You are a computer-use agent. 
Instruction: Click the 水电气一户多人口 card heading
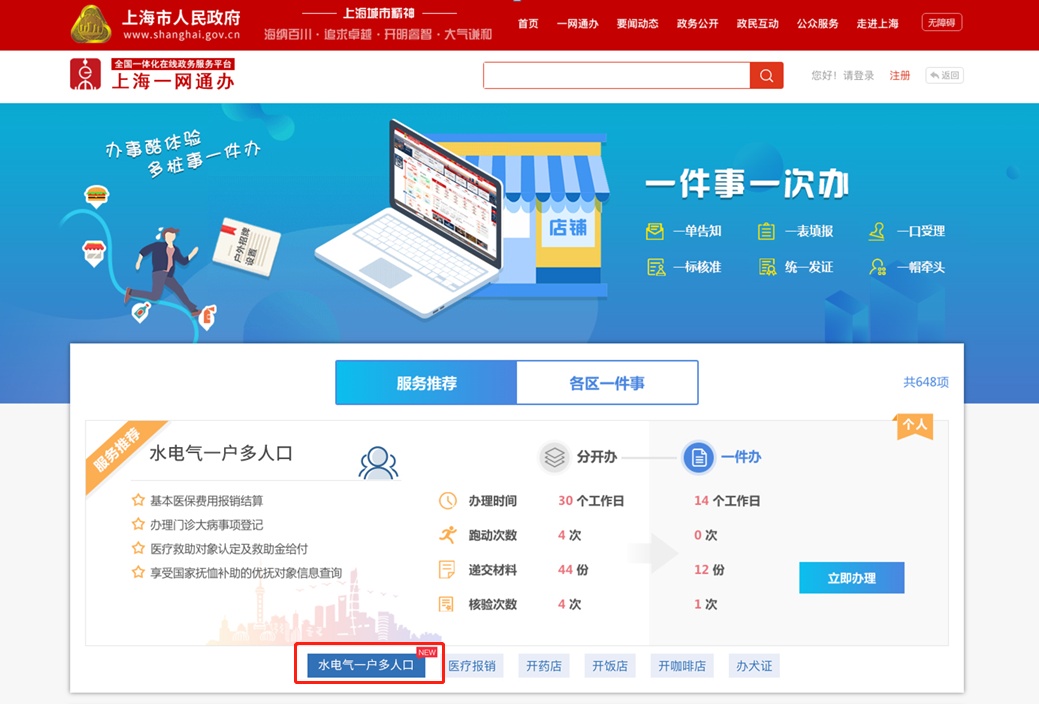tap(221, 453)
